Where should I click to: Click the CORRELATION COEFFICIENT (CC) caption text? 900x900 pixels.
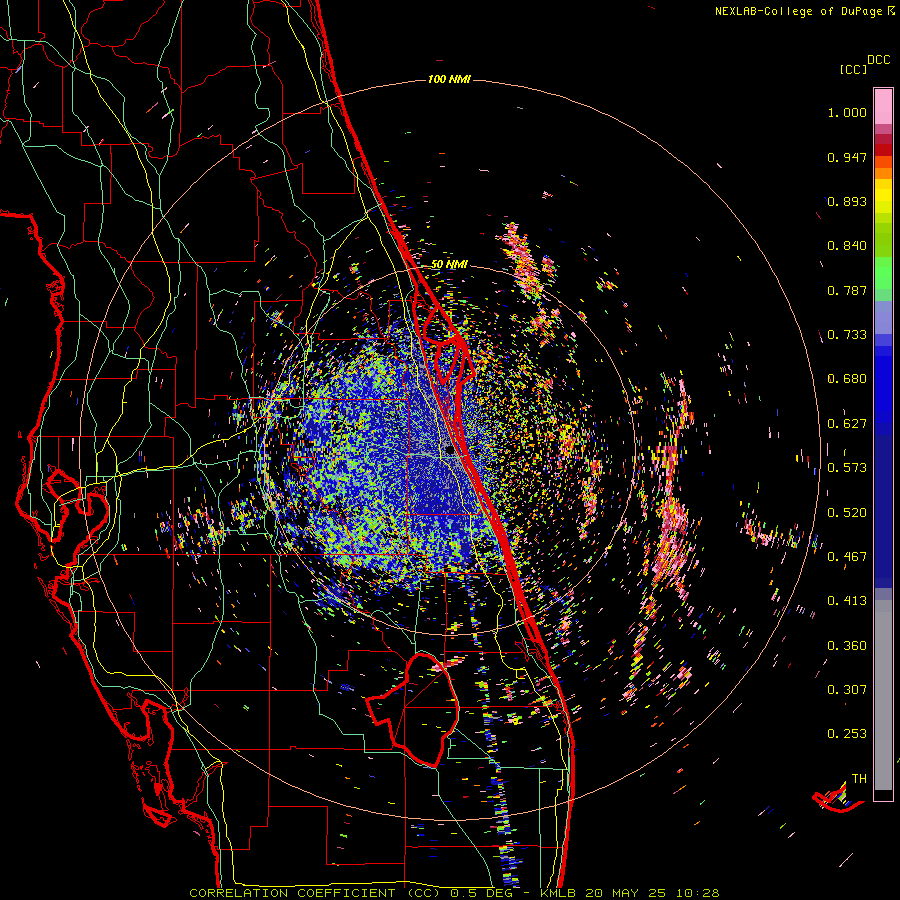[315, 893]
